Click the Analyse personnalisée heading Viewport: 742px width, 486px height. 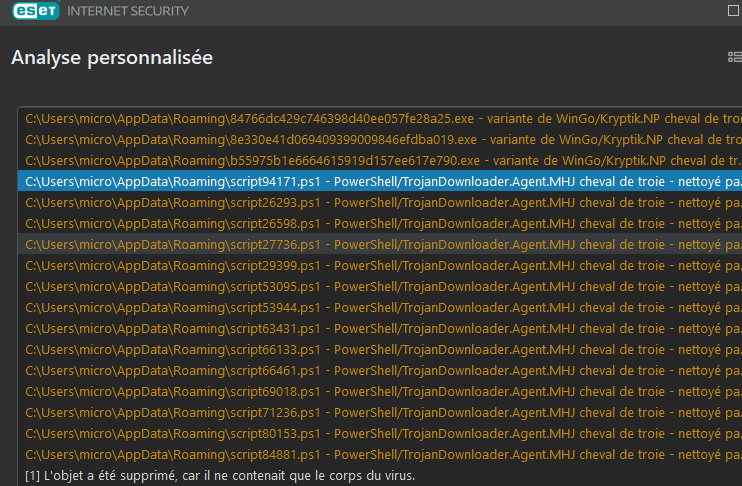112,58
